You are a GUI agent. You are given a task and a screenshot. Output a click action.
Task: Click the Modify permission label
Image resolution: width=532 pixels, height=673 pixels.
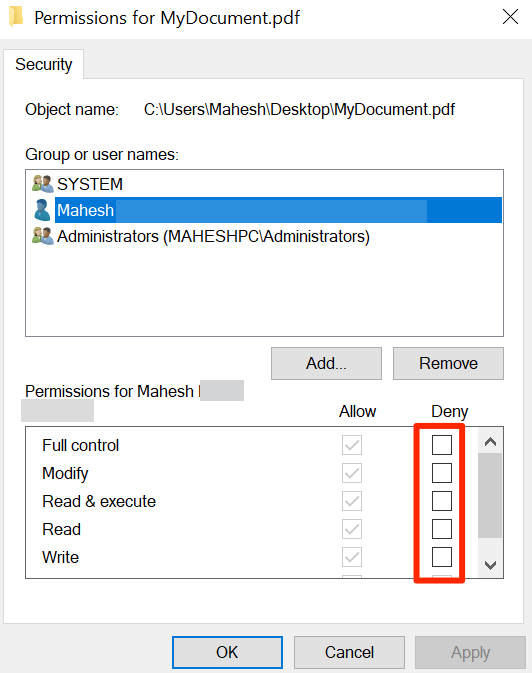pos(65,473)
